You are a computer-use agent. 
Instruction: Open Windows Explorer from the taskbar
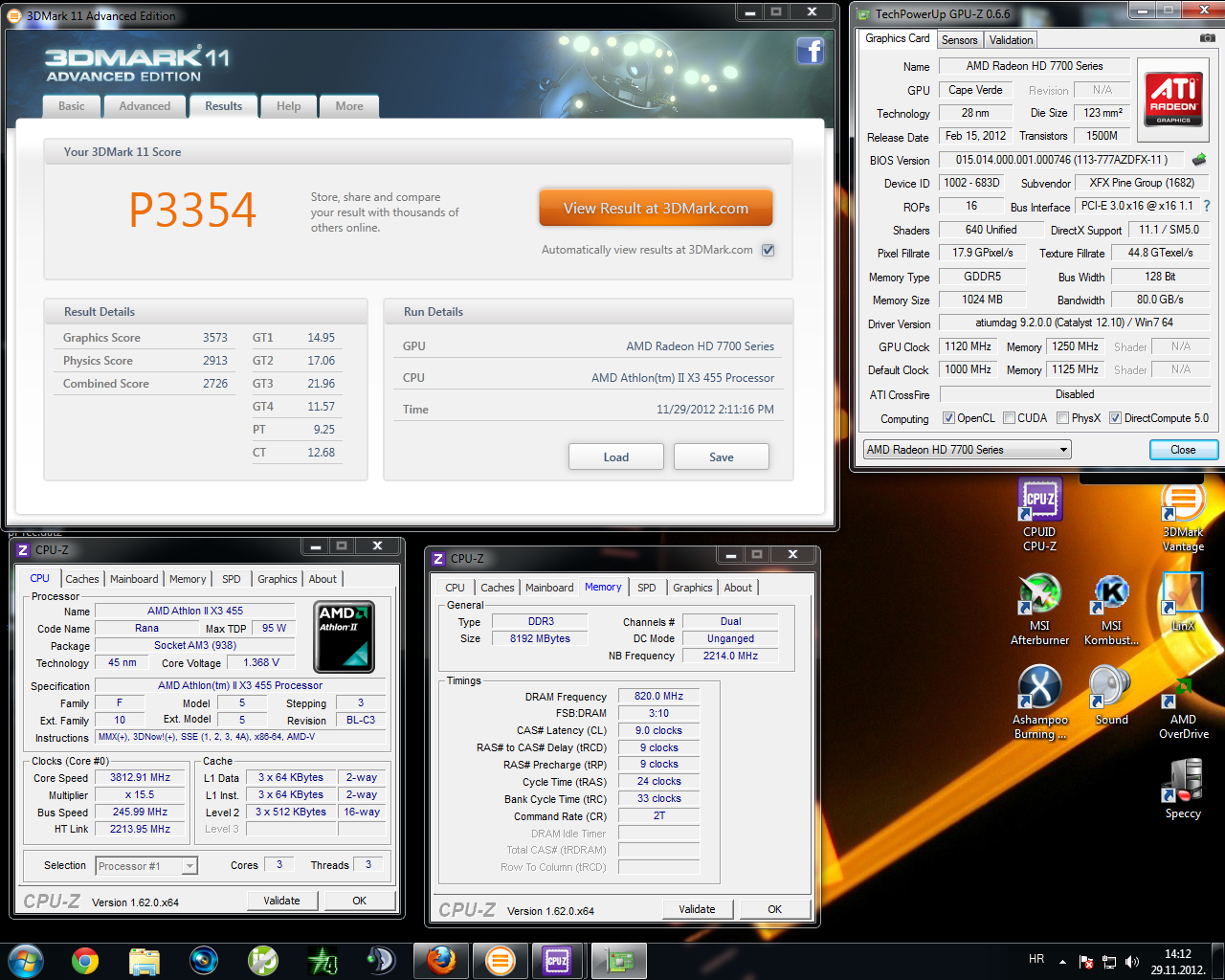(144, 960)
